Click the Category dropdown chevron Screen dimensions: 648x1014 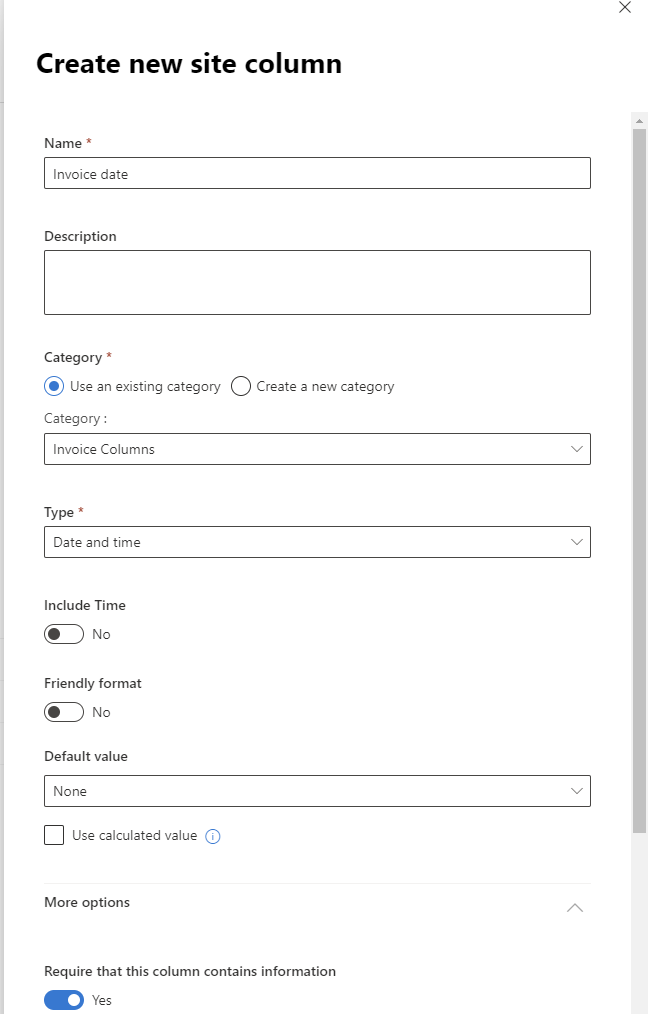tap(577, 449)
